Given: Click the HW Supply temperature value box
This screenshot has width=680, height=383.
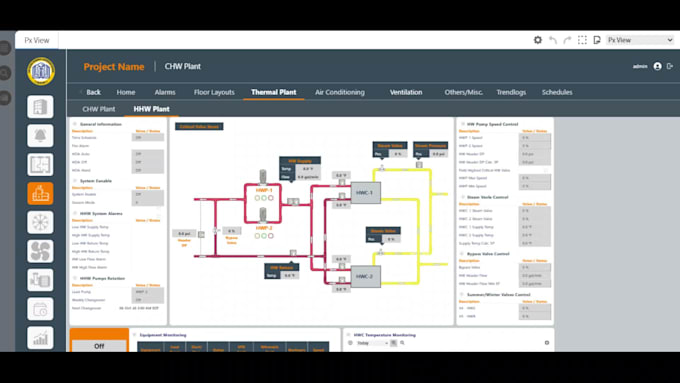Looking at the screenshot, I should tap(308, 169).
